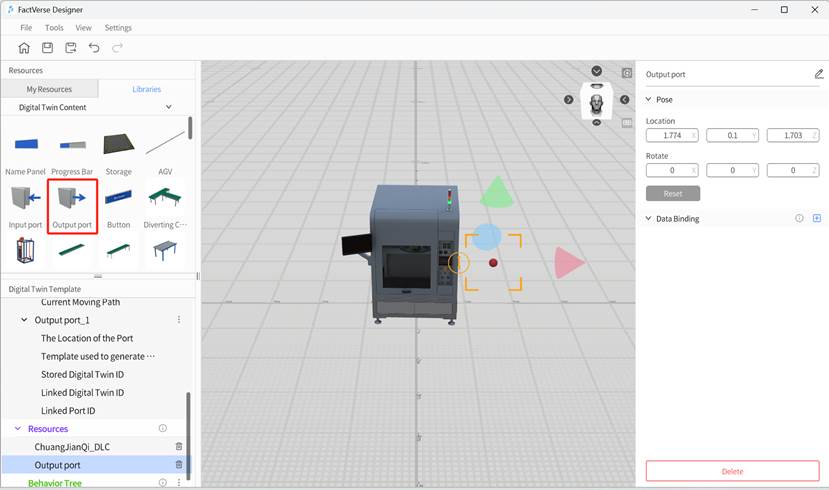This screenshot has height=490, width=829.
Task: Select the Progress Bar library item
Action: (72, 153)
